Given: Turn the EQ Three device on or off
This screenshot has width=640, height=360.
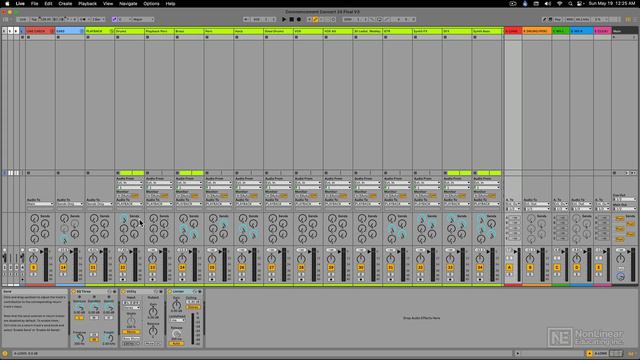Looking at the screenshot, I should [x=73, y=291].
